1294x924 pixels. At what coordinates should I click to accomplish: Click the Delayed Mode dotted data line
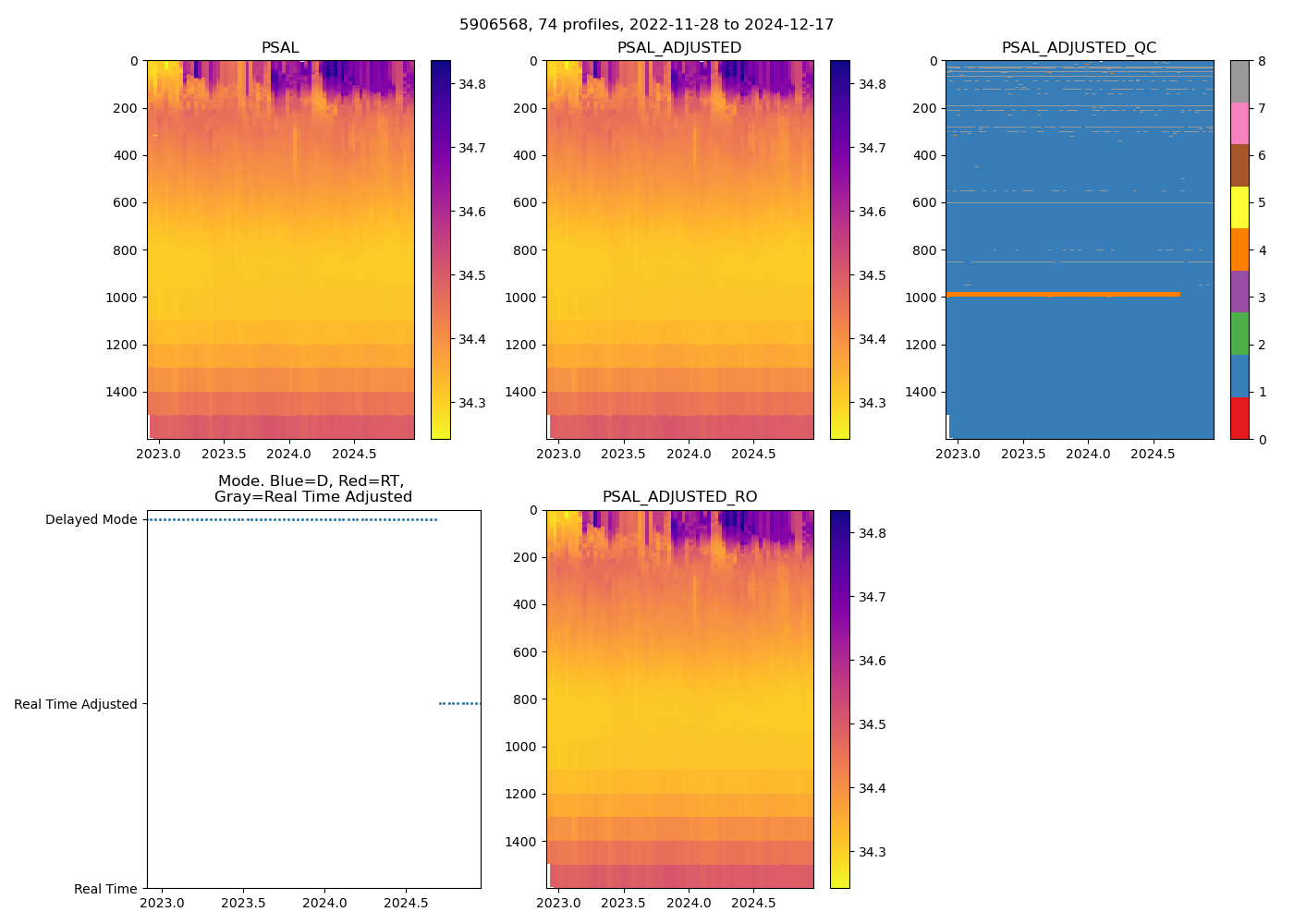click(291, 519)
